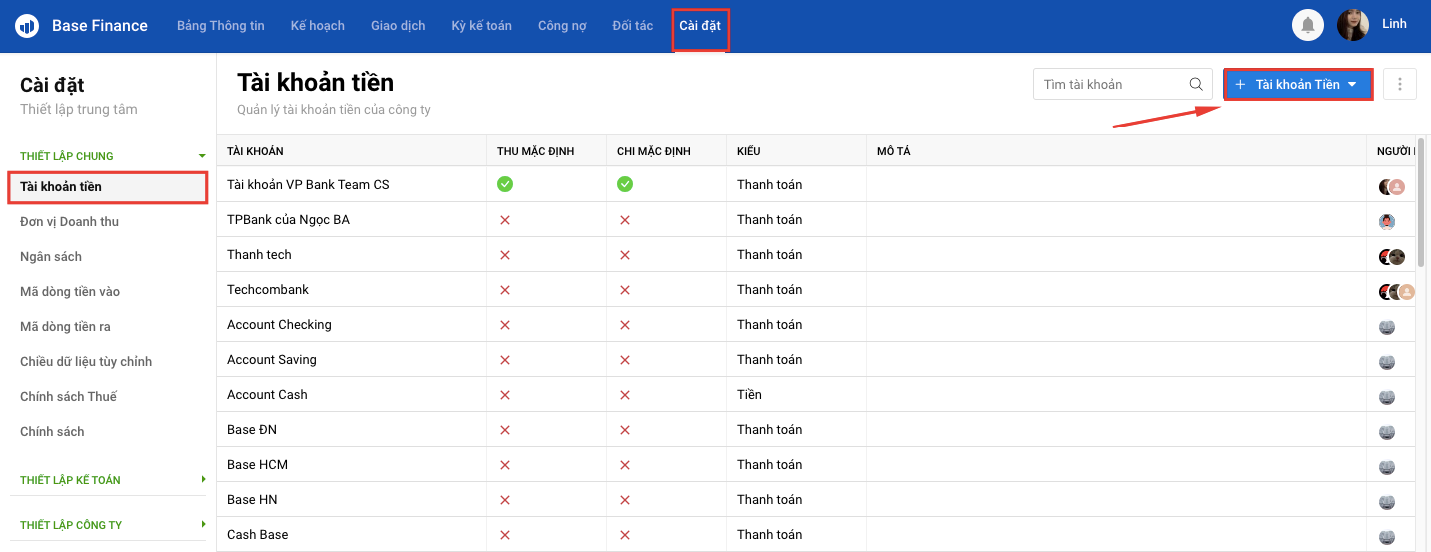Click user avatar for TPBank của Ngọc BA
Screen dimensions: 1431x552
point(1387,222)
